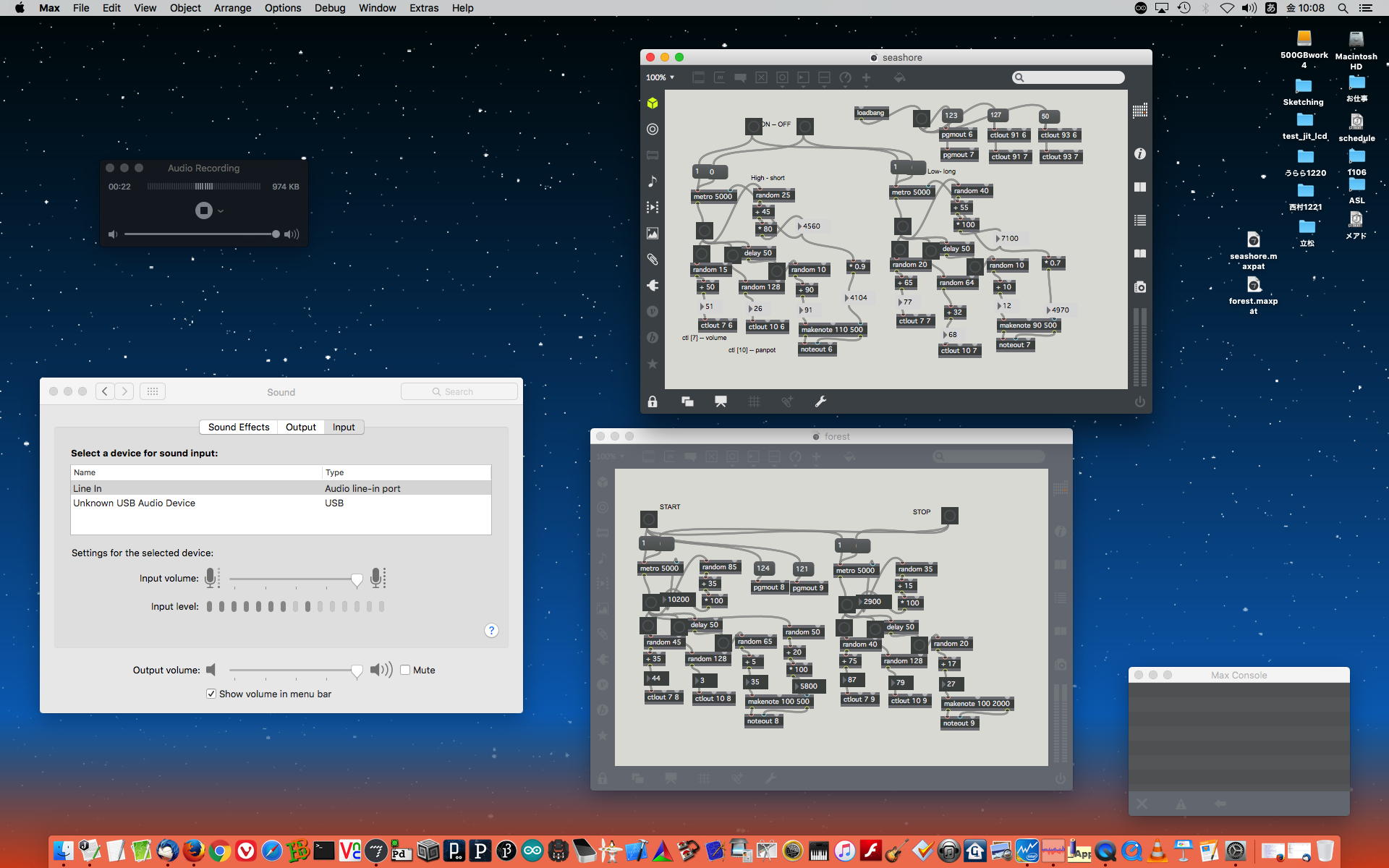Viewport: 1389px width, 868px height.
Task: Toggle the ON button in the seashore patch
Action: coord(754,127)
